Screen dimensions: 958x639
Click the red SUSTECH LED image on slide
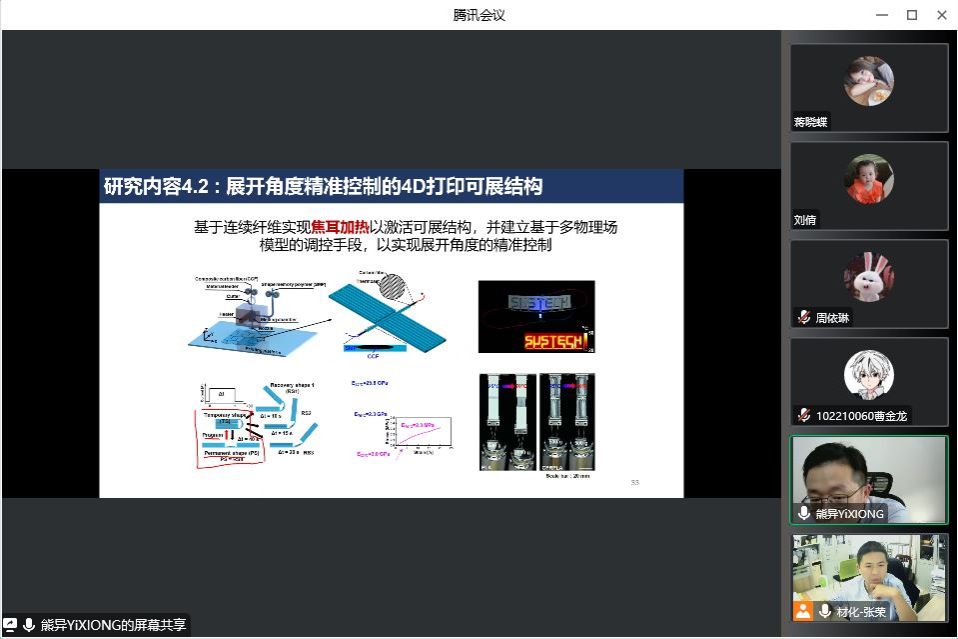point(536,316)
